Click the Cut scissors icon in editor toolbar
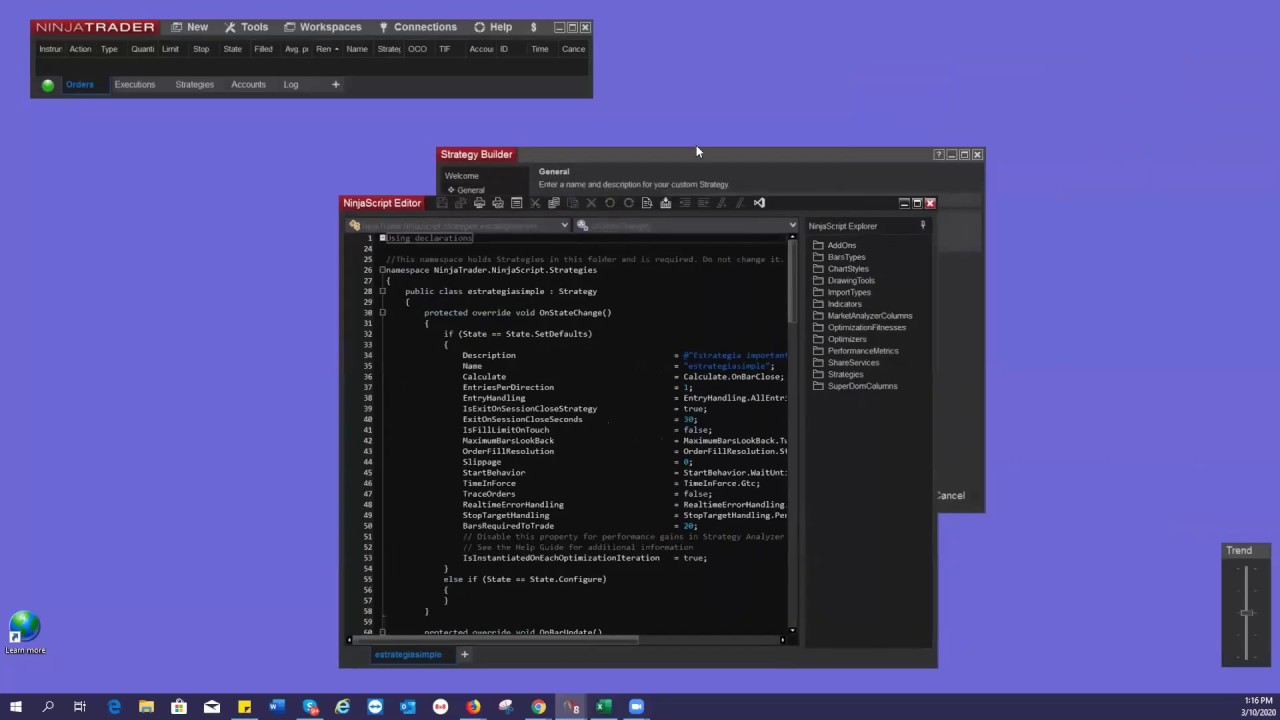Image resolution: width=1280 pixels, height=720 pixels. 535,203
